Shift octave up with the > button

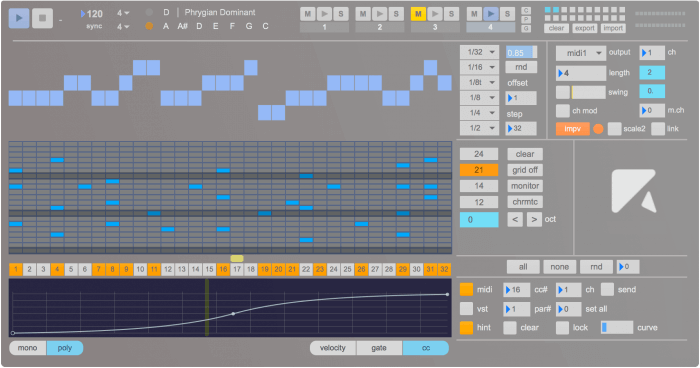534,219
